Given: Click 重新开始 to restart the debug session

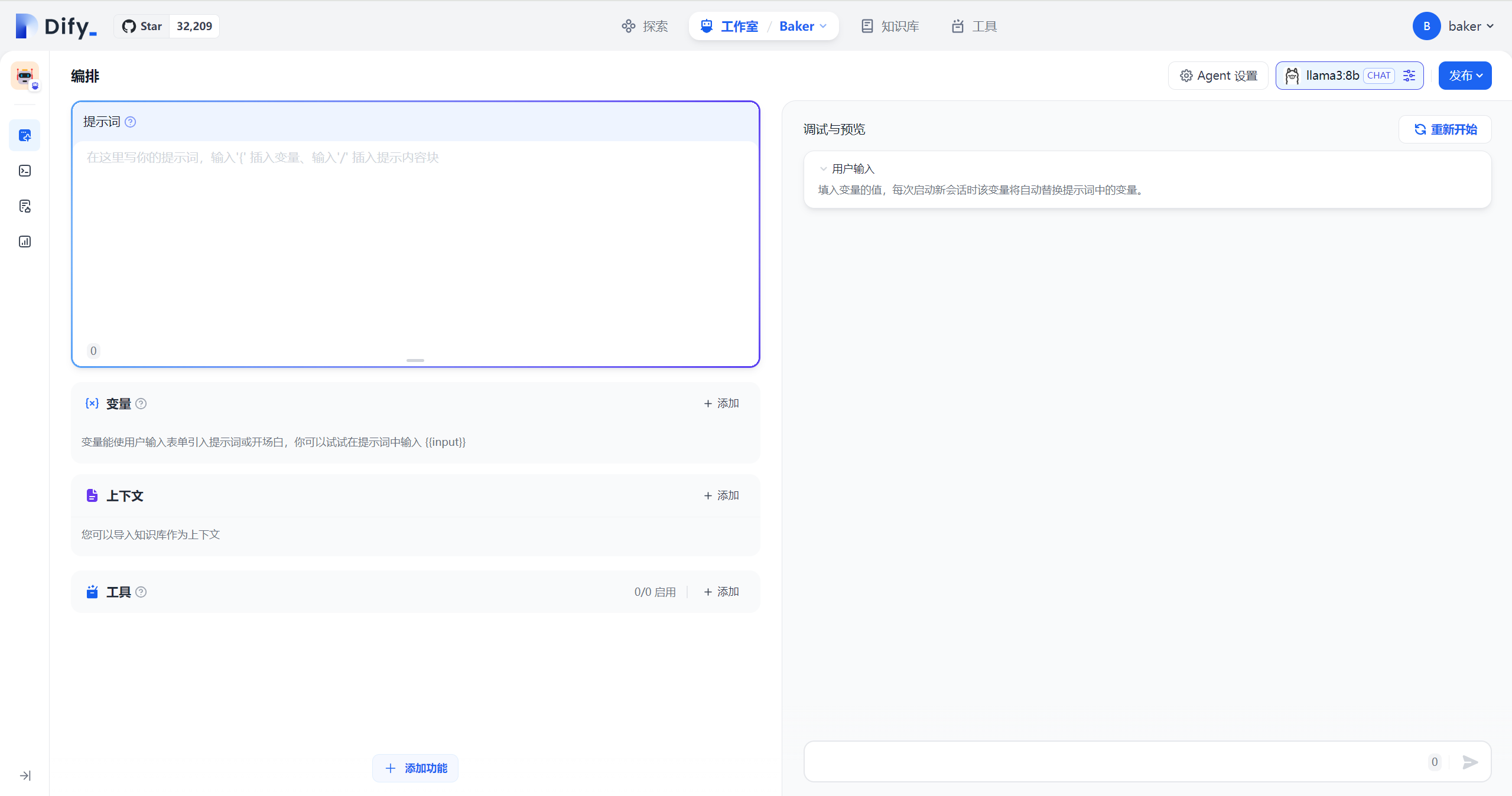Looking at the screenshot, I should point(1445,129).
